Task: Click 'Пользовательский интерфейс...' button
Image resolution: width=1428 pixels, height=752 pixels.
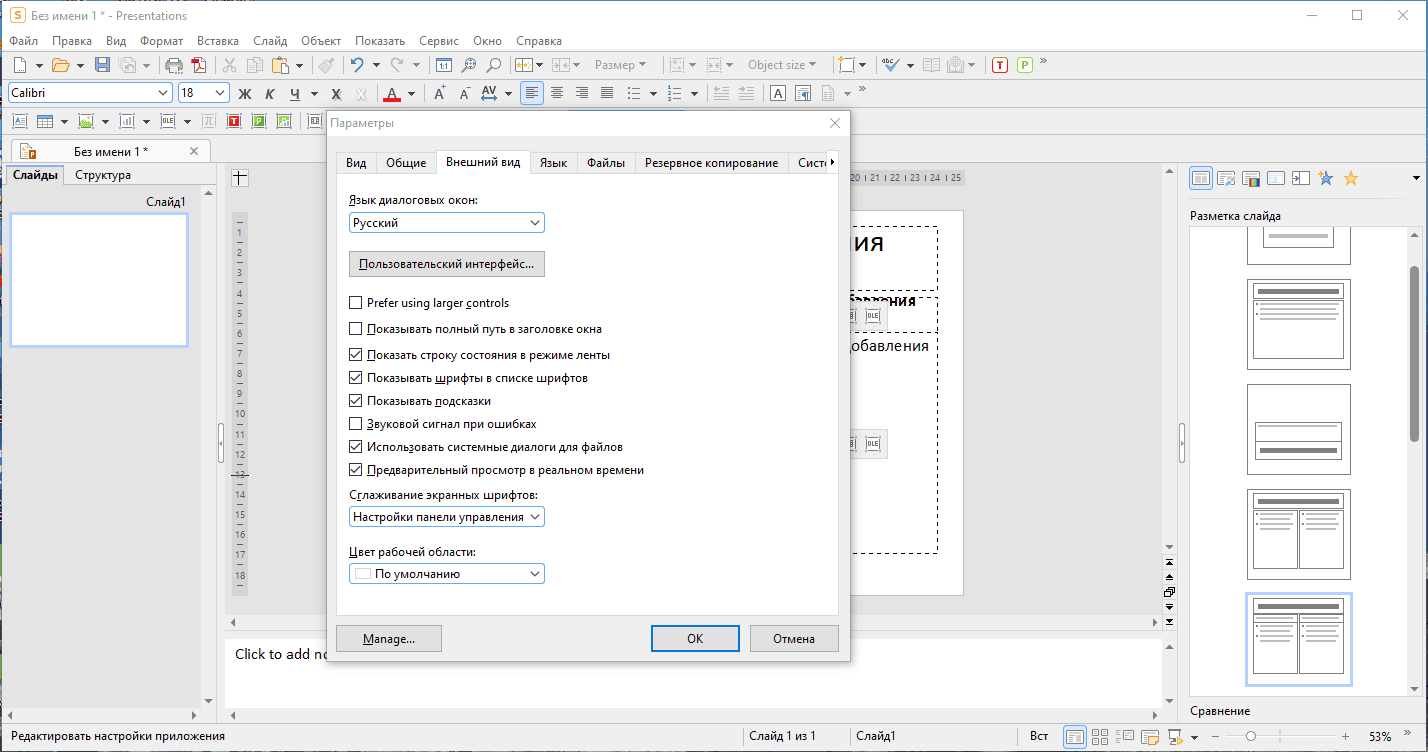Action: click(x=447, y=264)
